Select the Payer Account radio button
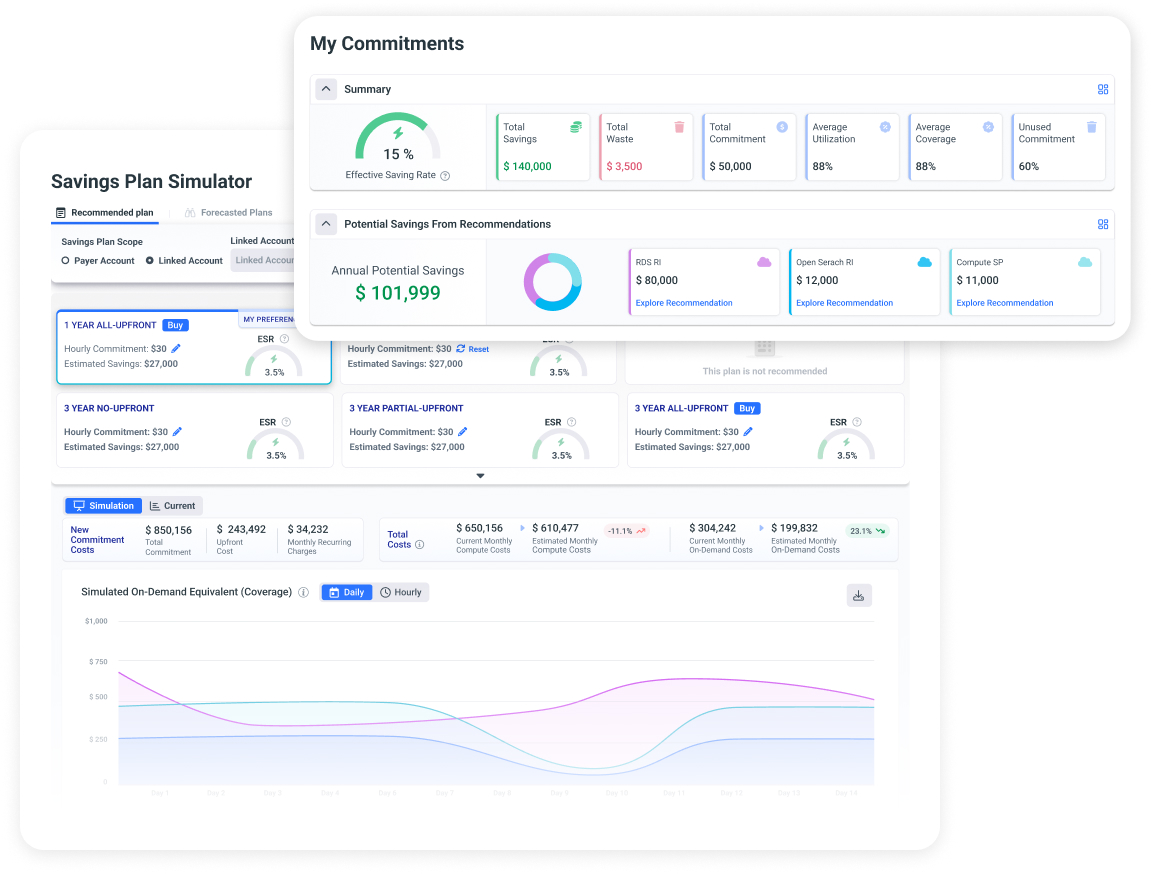The width and height of the screenshot is (1151, 874). (65, 260)
